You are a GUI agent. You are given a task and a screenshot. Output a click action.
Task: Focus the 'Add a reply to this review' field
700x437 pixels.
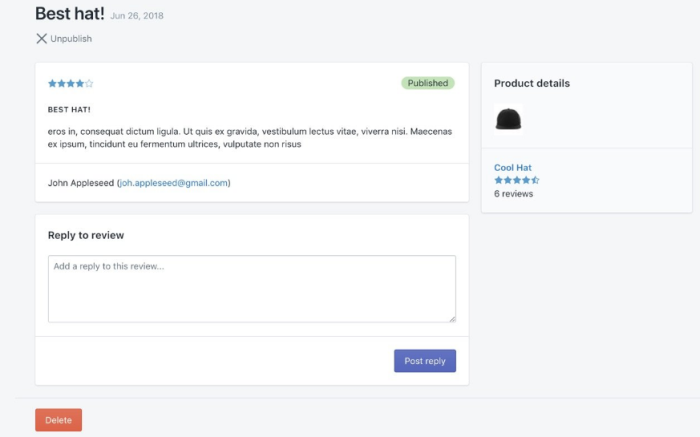(252, 289)
